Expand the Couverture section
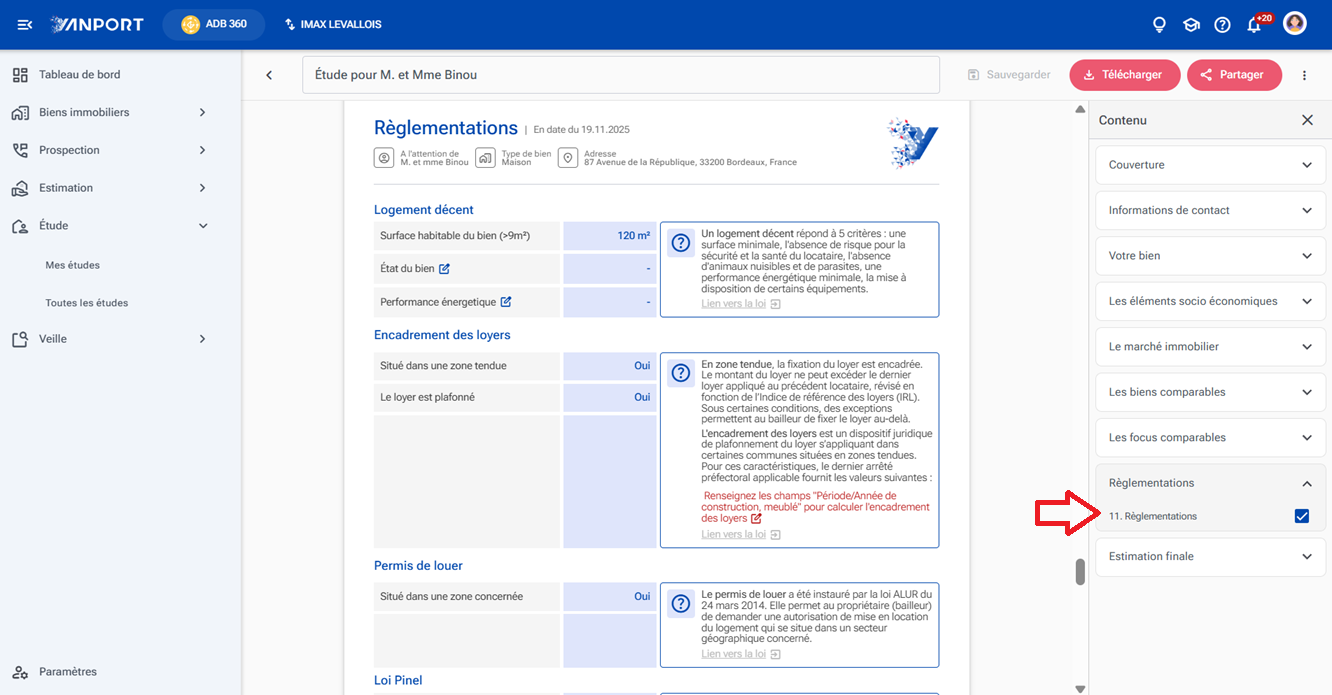The width and height of the screenshot is (1332, 695). pyautogui.click(x=1210, y=165)
